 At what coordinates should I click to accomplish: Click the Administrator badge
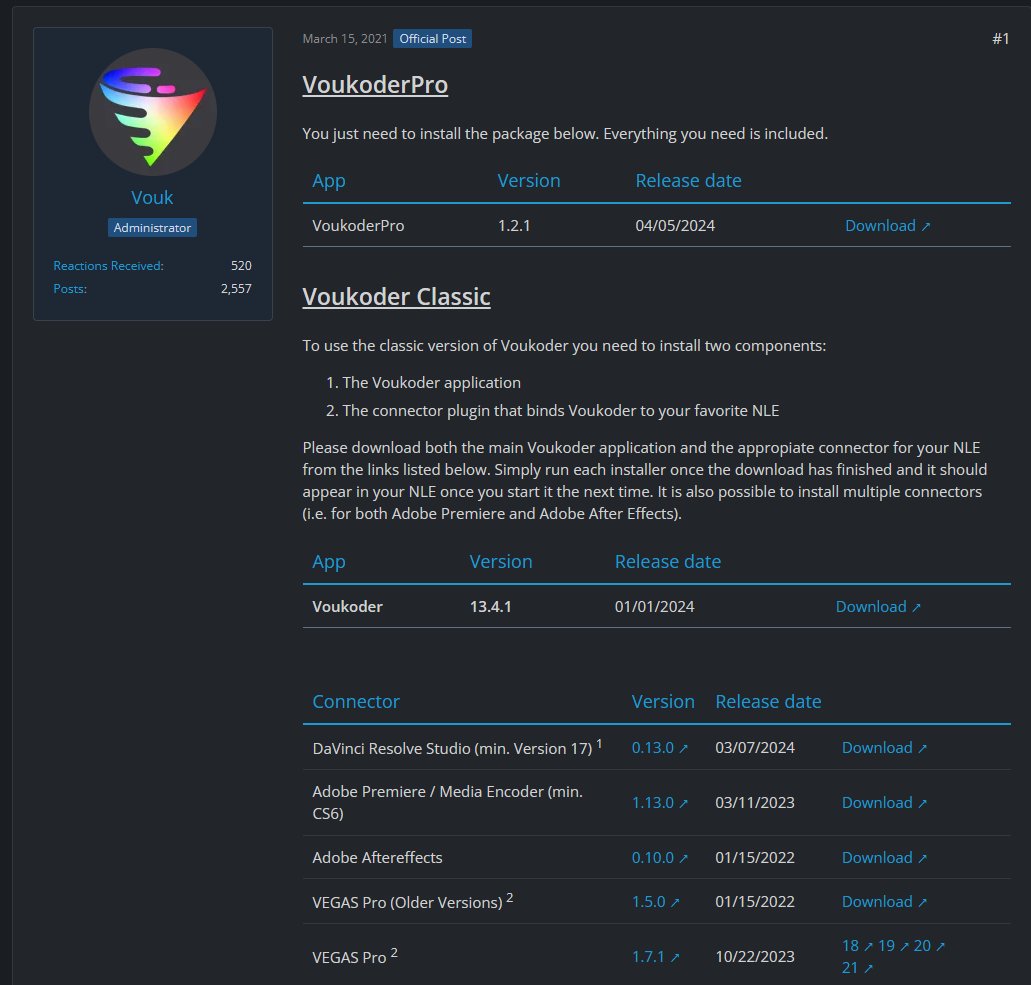[x=152, y=228]
